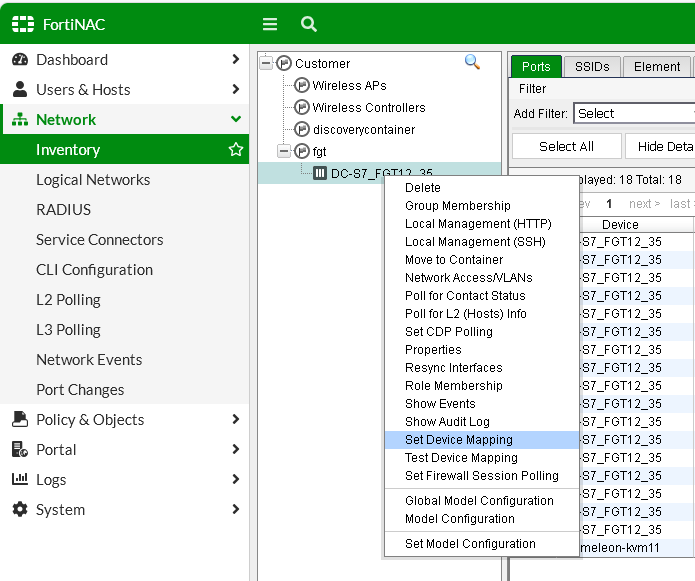Open the L2 Polling page

click(68, 300)
